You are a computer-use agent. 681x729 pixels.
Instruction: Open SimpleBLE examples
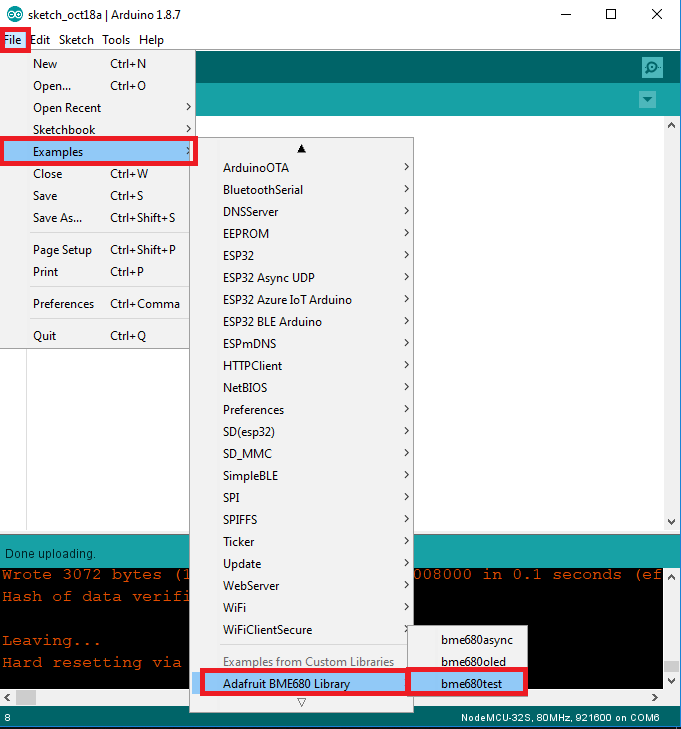tap(302, 476)
